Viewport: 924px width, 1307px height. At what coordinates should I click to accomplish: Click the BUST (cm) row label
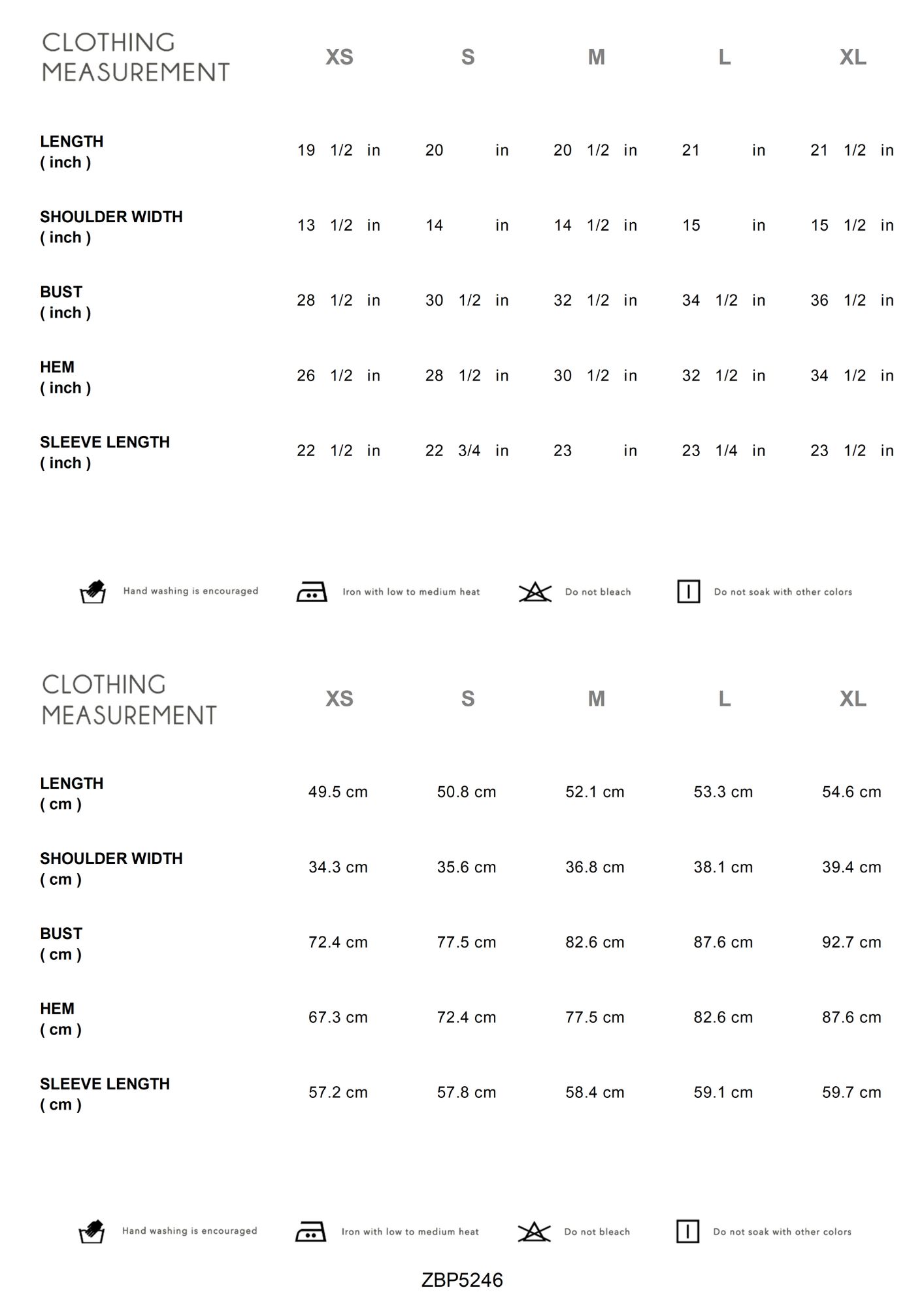(x=61, y=943)
